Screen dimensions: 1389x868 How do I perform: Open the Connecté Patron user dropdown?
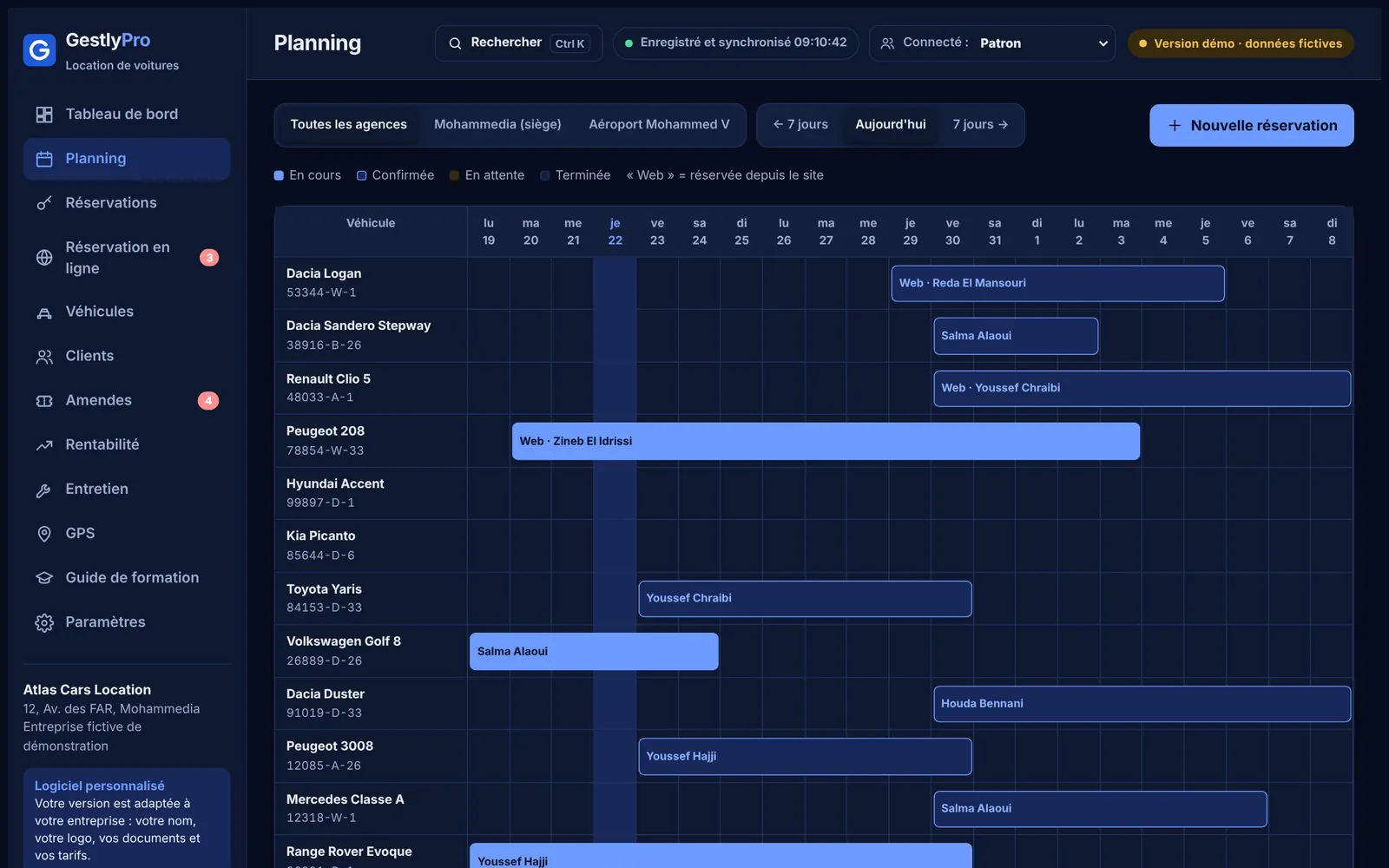coord(992,43)
